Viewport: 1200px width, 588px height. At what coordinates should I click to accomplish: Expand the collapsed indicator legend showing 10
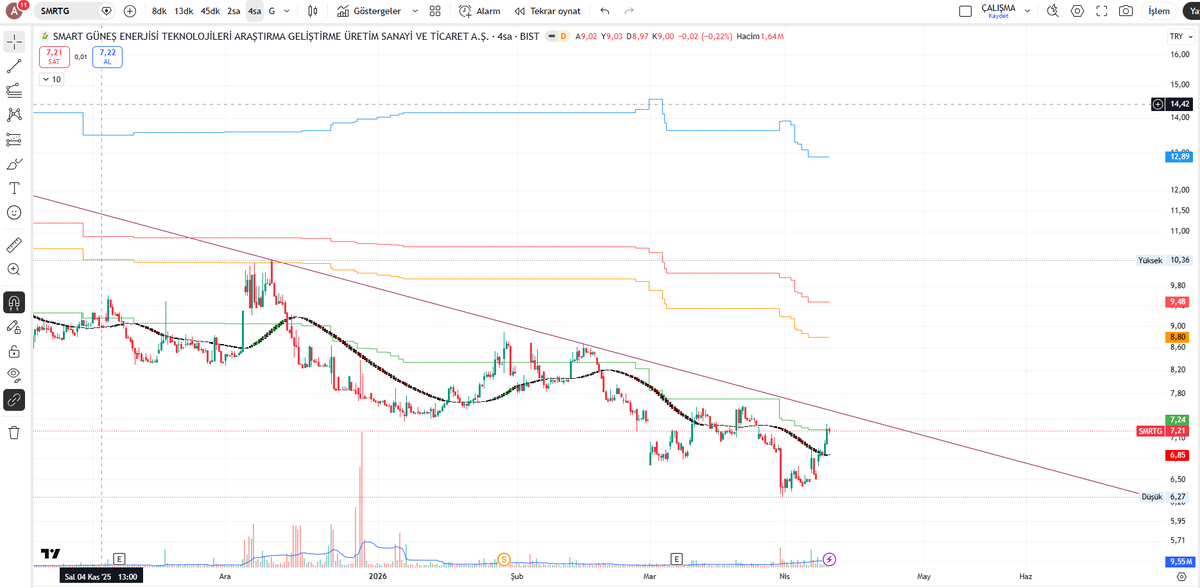(x=51, y=79)
